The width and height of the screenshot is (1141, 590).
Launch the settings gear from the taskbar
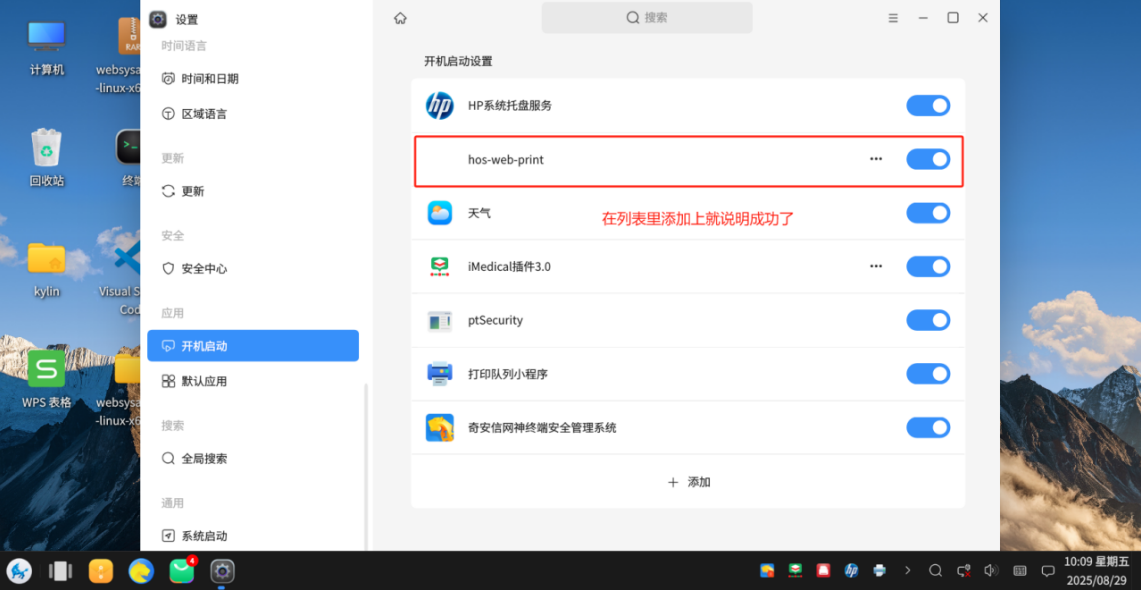click(x=222, y=571)
